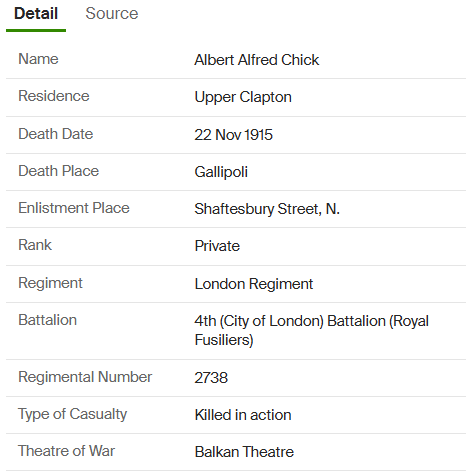The image size is (466, 476).
Task: Select the Detail tab
Action: [36, 14]
